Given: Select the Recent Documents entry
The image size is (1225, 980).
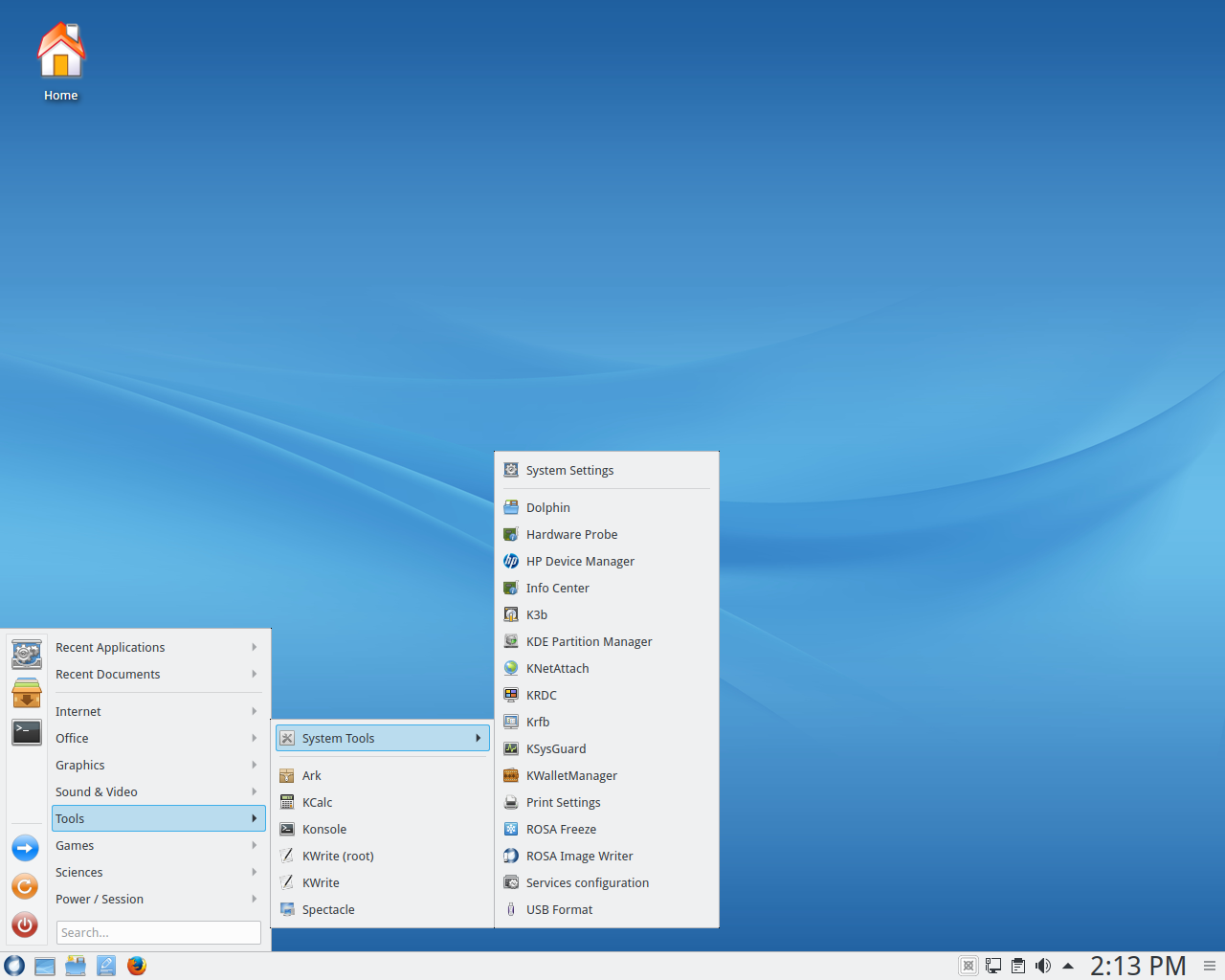Looking at the screenshot, I should [x=159, y=675].
